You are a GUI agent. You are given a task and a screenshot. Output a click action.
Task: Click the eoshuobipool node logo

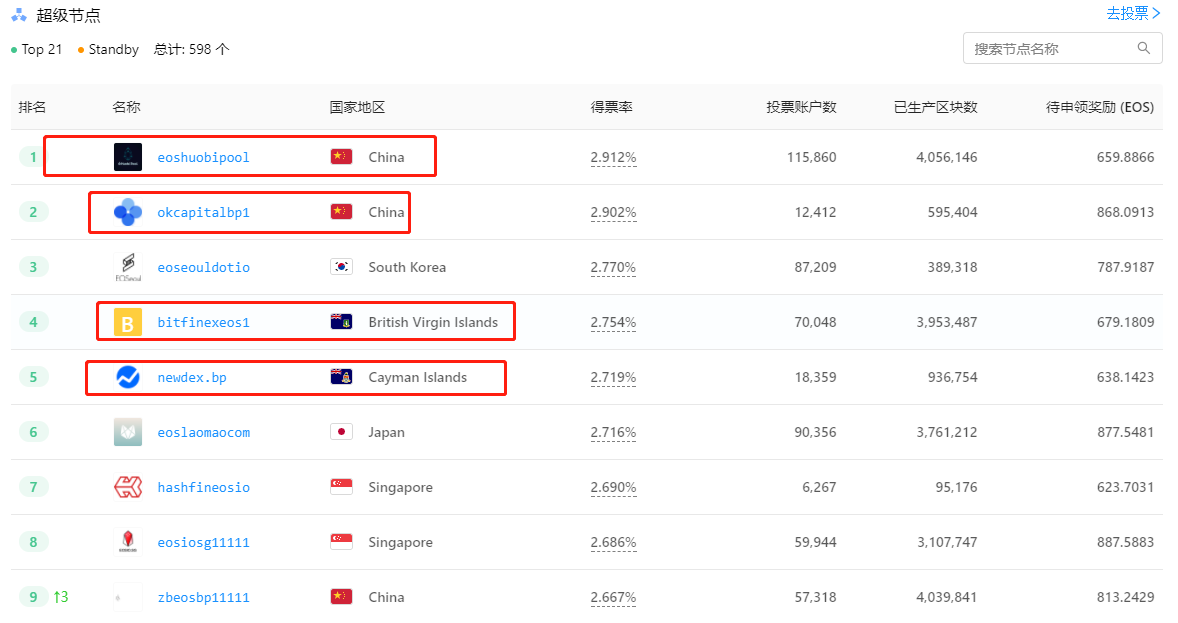[128, 157]
